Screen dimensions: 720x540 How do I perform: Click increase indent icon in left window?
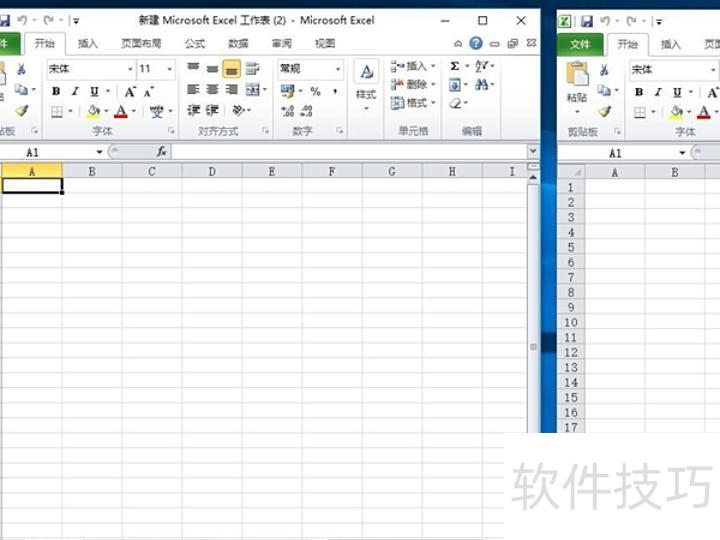click(x=212, y=110)
